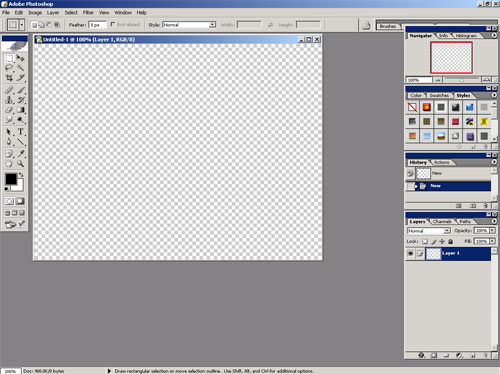
Task: Select the Rectangular Marquee tool
Action: click(x=9, y=58)
